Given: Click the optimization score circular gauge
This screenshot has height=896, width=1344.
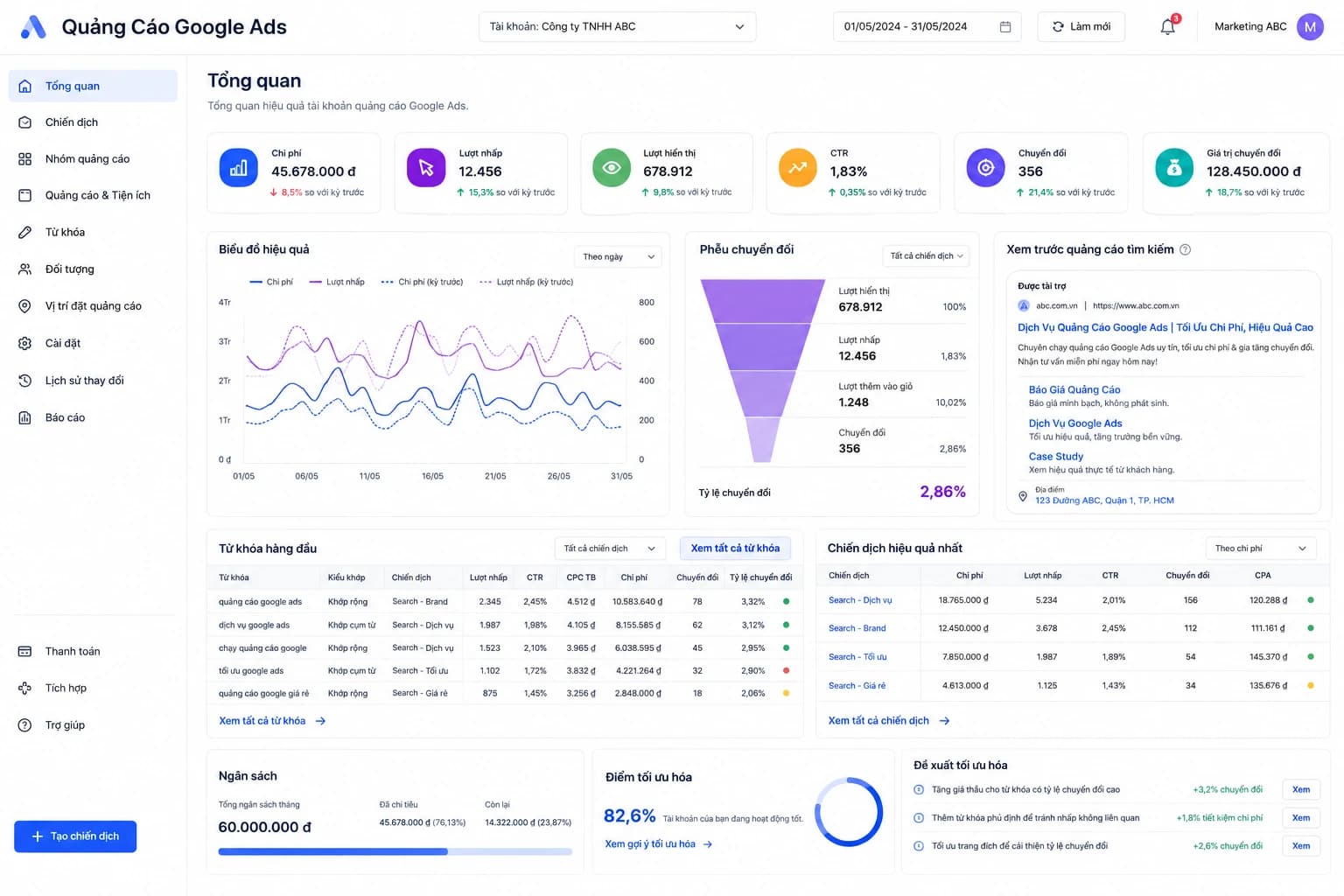Looking at the screenshot, I should 848,812.
